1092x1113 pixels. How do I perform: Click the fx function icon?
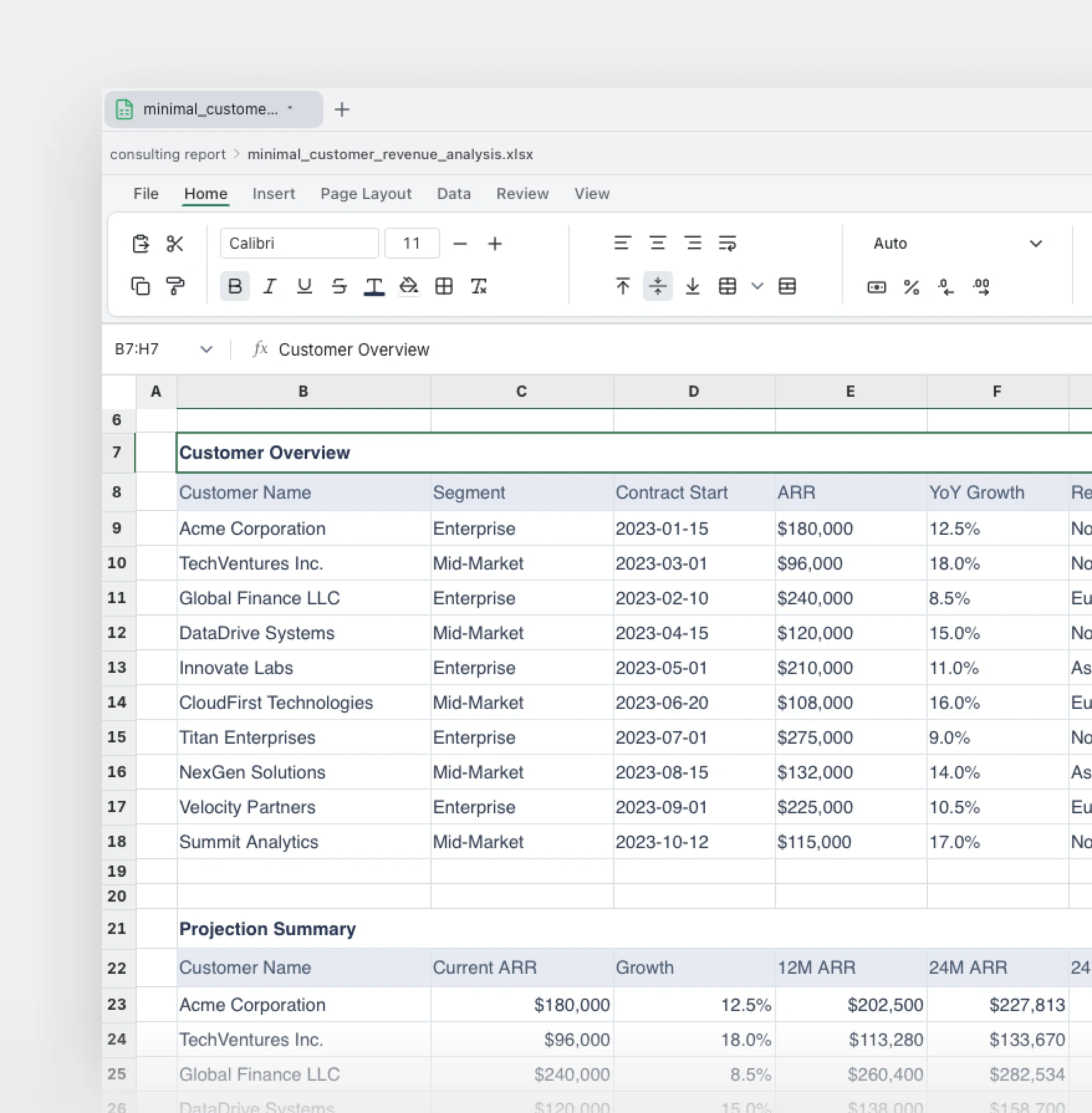pos(261,349)
